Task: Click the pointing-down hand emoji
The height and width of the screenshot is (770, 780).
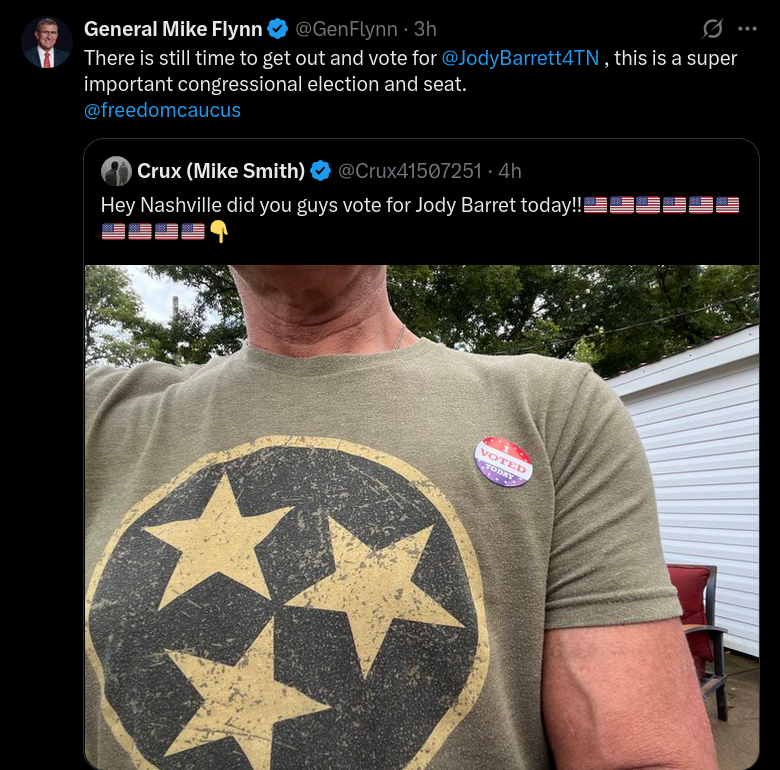Action: tap(219, 232)
